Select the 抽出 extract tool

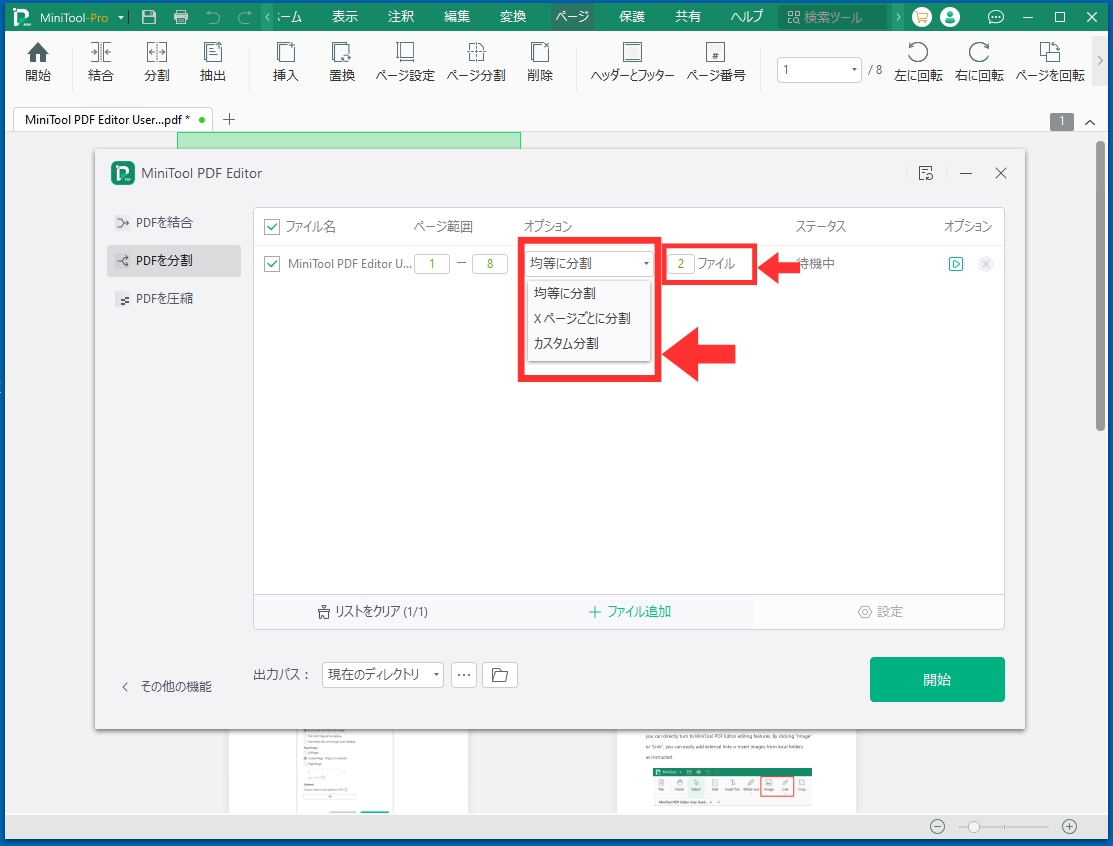(212, 62)
